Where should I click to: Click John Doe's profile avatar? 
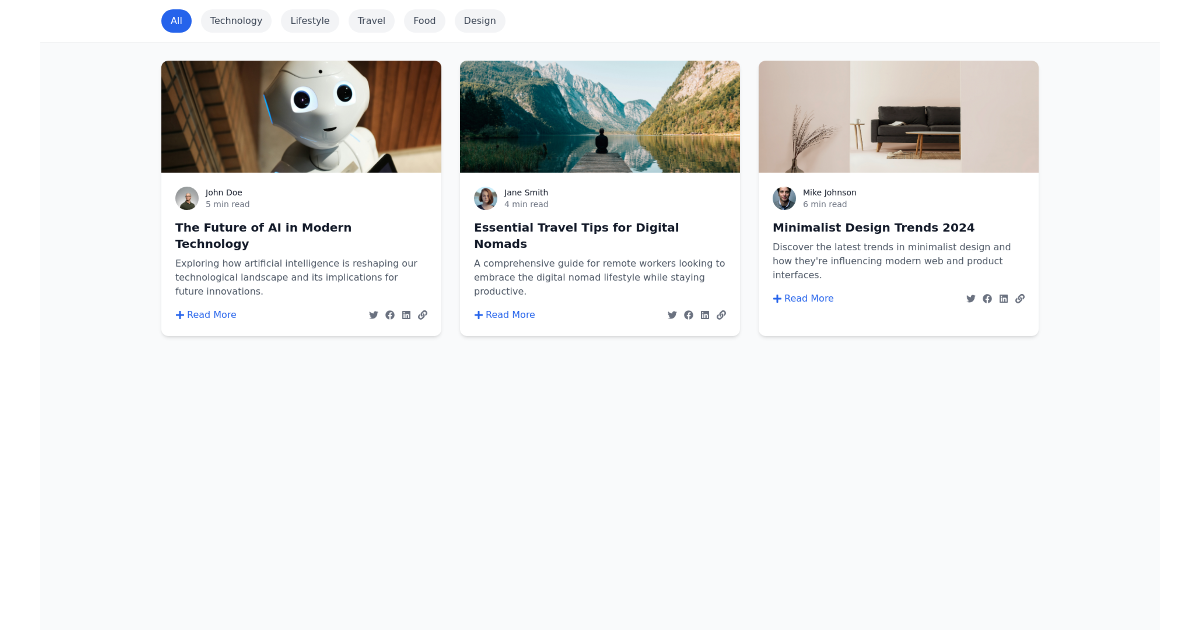coord(187,198)
